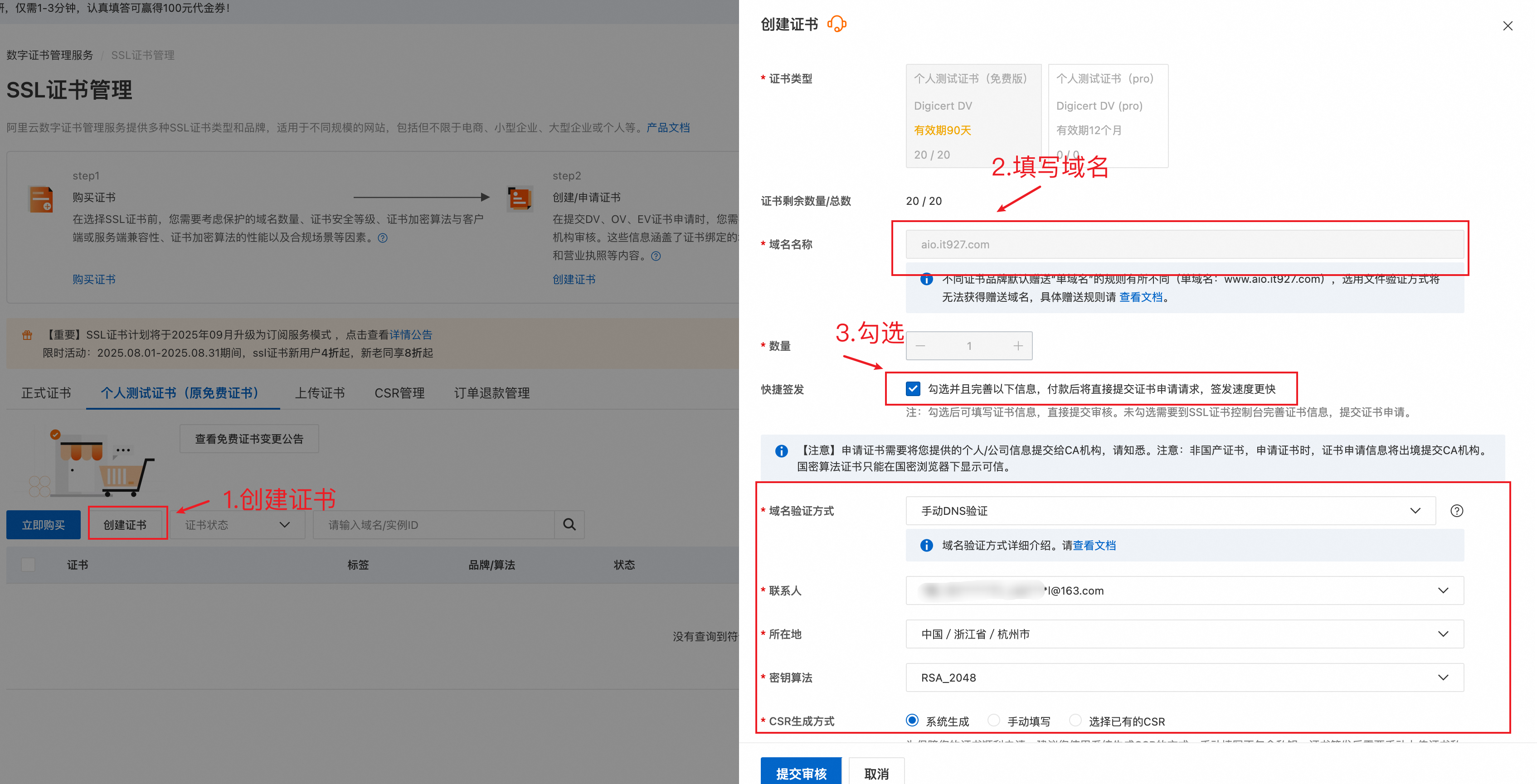Open 查看文档 link under 域名验证方式

(x=1094, y=546)
